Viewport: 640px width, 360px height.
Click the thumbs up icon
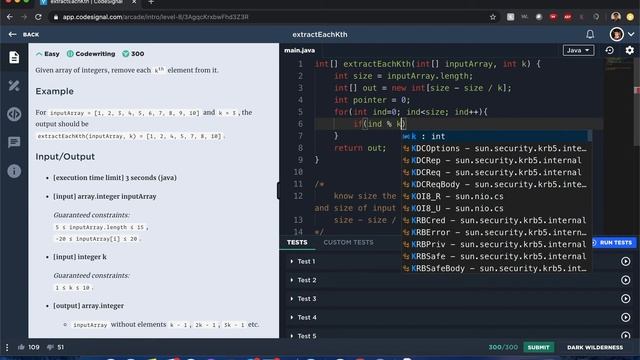21,347
